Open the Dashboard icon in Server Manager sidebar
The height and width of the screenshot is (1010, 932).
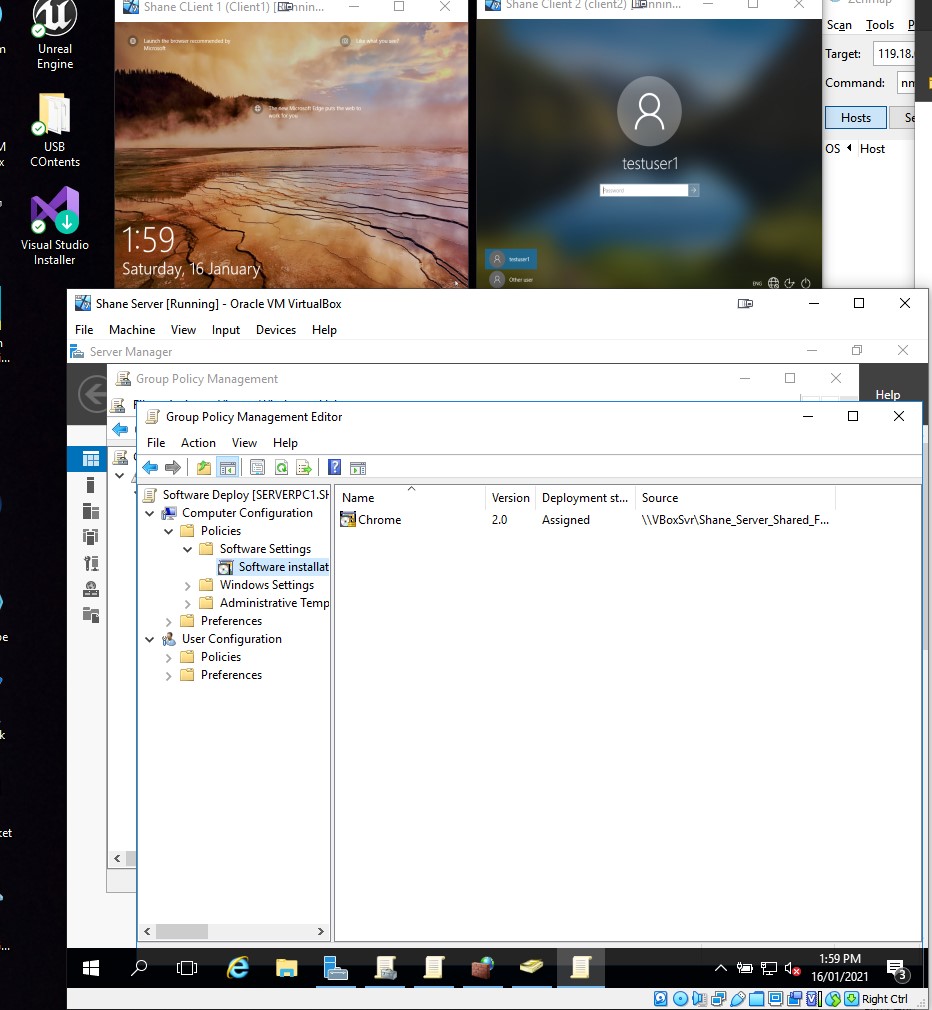(x=91, y=459)
